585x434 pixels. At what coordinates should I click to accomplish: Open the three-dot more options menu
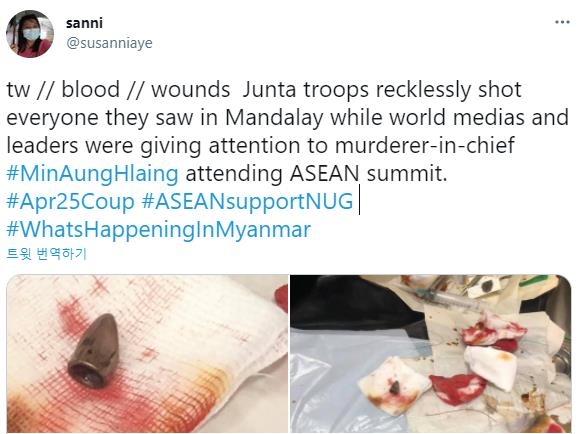pyautogui.click(x=562, y=22)
